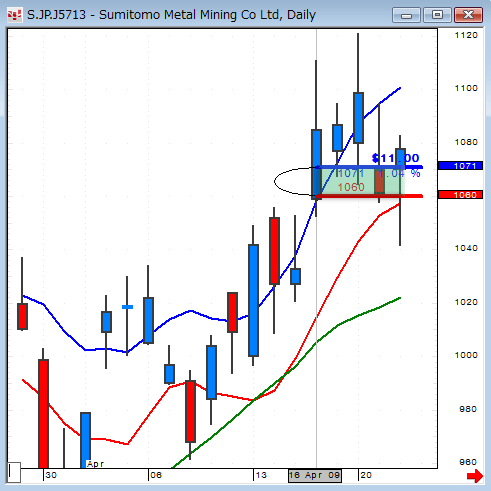The image size is (491, 491).
Task: Close the Sumitomo Metal Mining chart window
Action: (468, 15)
